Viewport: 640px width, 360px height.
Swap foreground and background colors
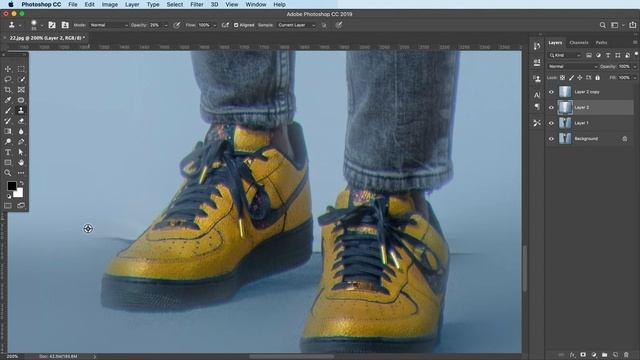pos(21,184)
